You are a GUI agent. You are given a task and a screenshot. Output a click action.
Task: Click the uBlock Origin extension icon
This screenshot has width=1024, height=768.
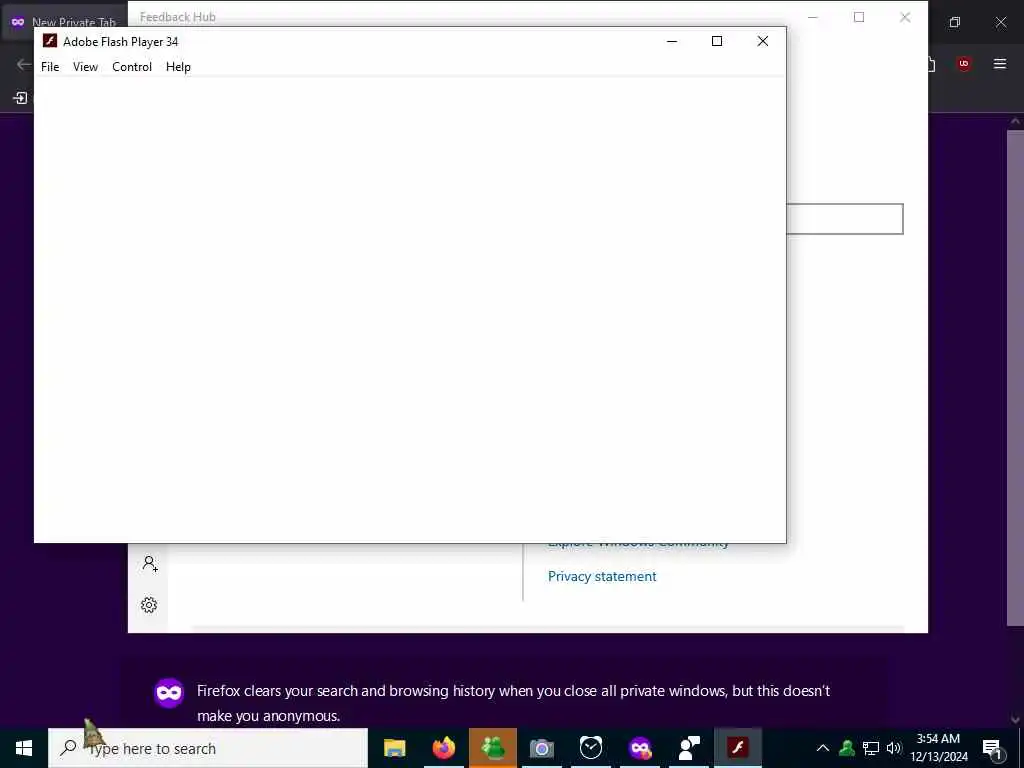click(x=963, y=63)
